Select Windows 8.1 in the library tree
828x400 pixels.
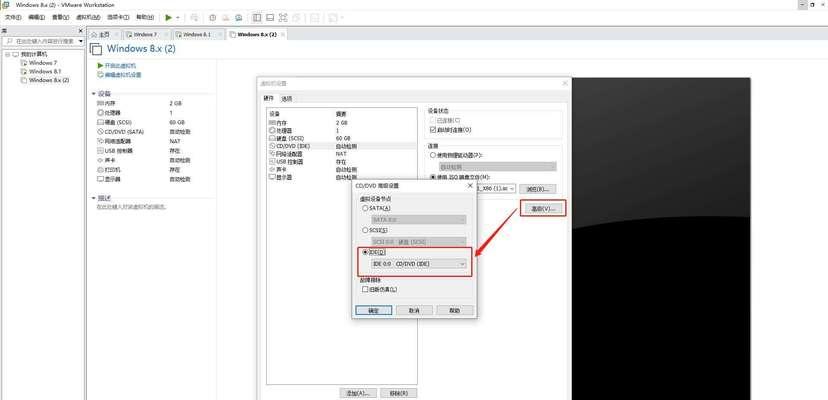(x=45, y=71)
